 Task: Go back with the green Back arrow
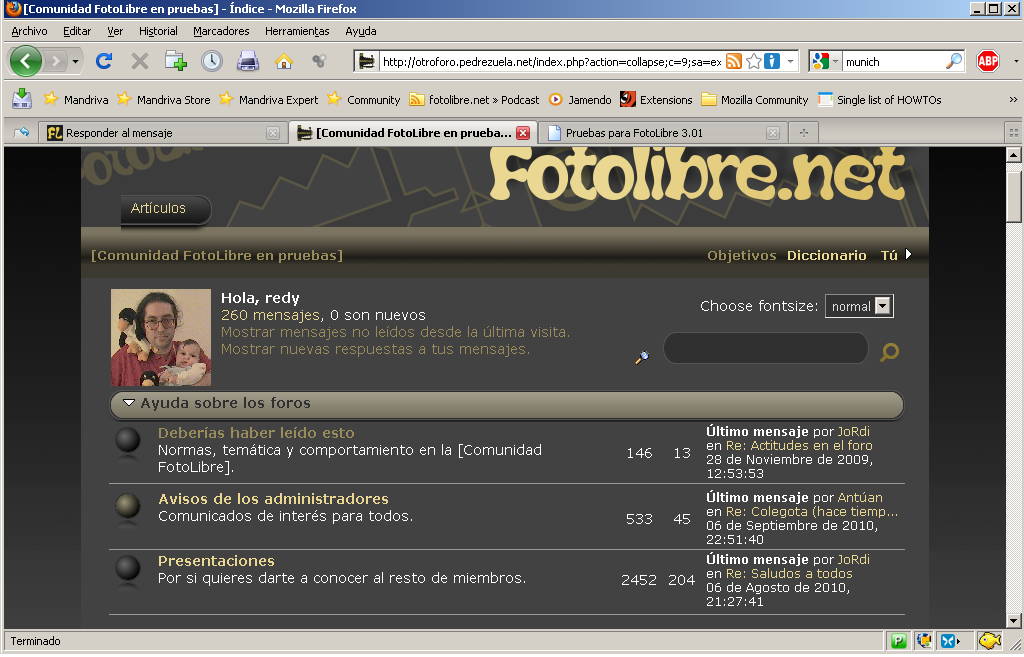pos(25,61)
